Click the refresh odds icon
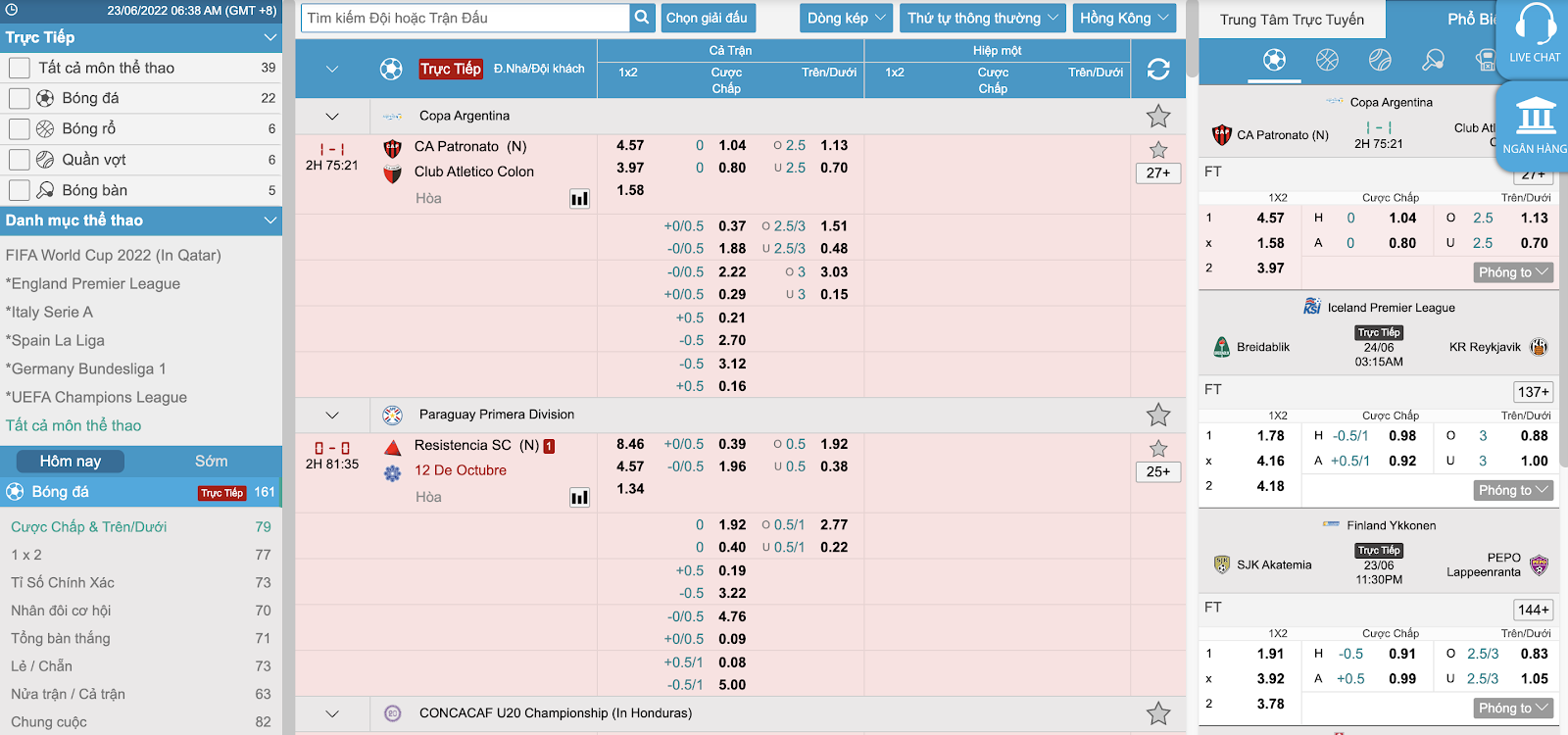1568x735 pixels. (x=1158, y=70)
